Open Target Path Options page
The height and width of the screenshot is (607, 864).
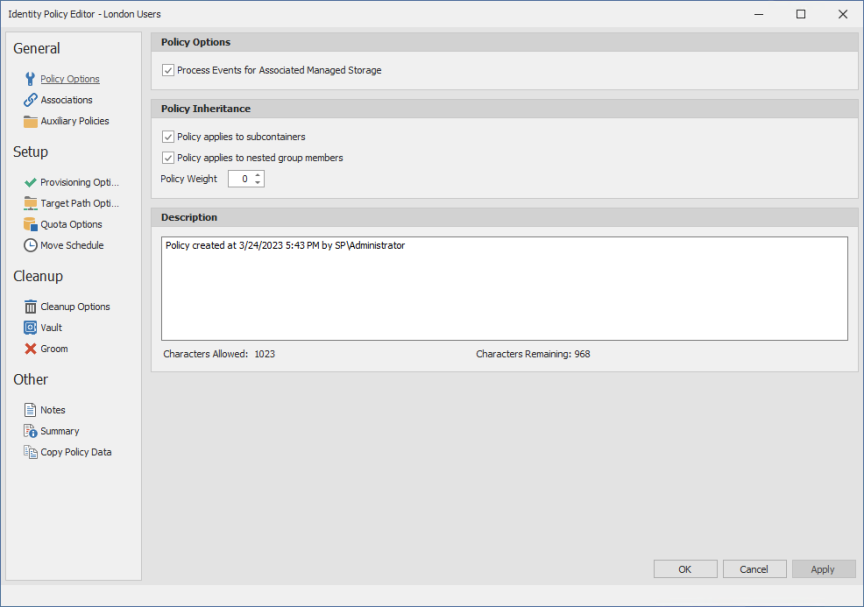[79, 203]
